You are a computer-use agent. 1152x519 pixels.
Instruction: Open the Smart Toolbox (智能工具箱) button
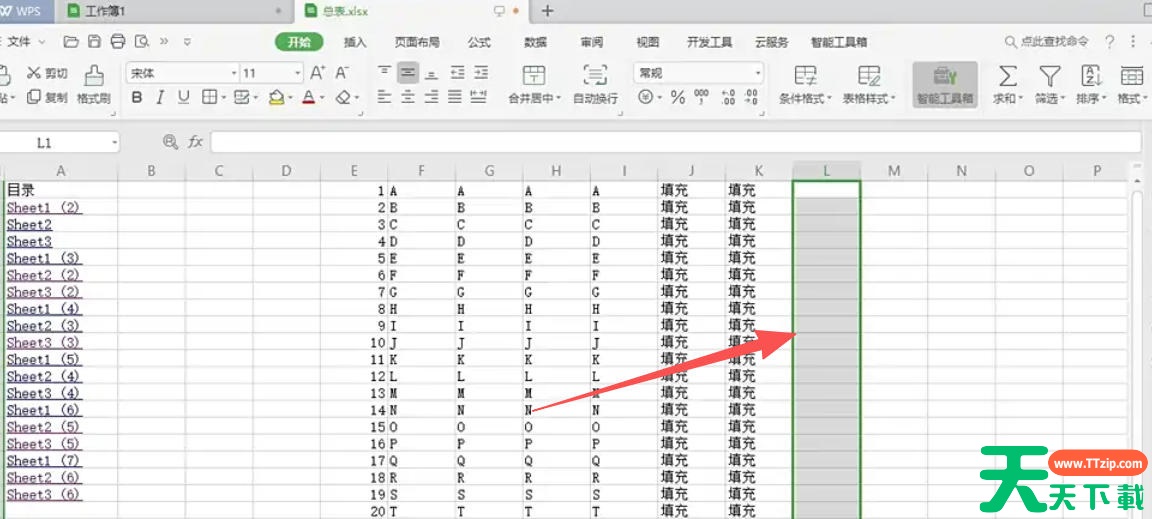point(944,84)
